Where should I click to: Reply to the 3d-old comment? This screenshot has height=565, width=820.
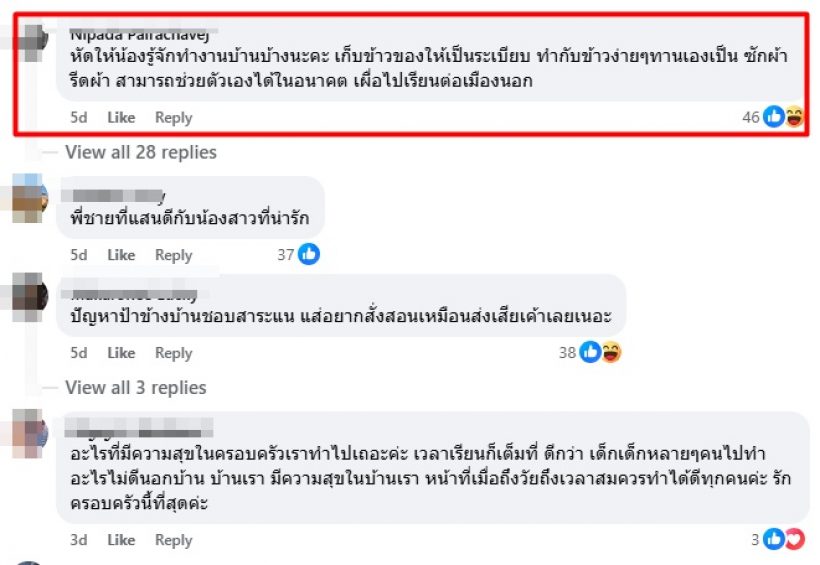pos(173,540)
